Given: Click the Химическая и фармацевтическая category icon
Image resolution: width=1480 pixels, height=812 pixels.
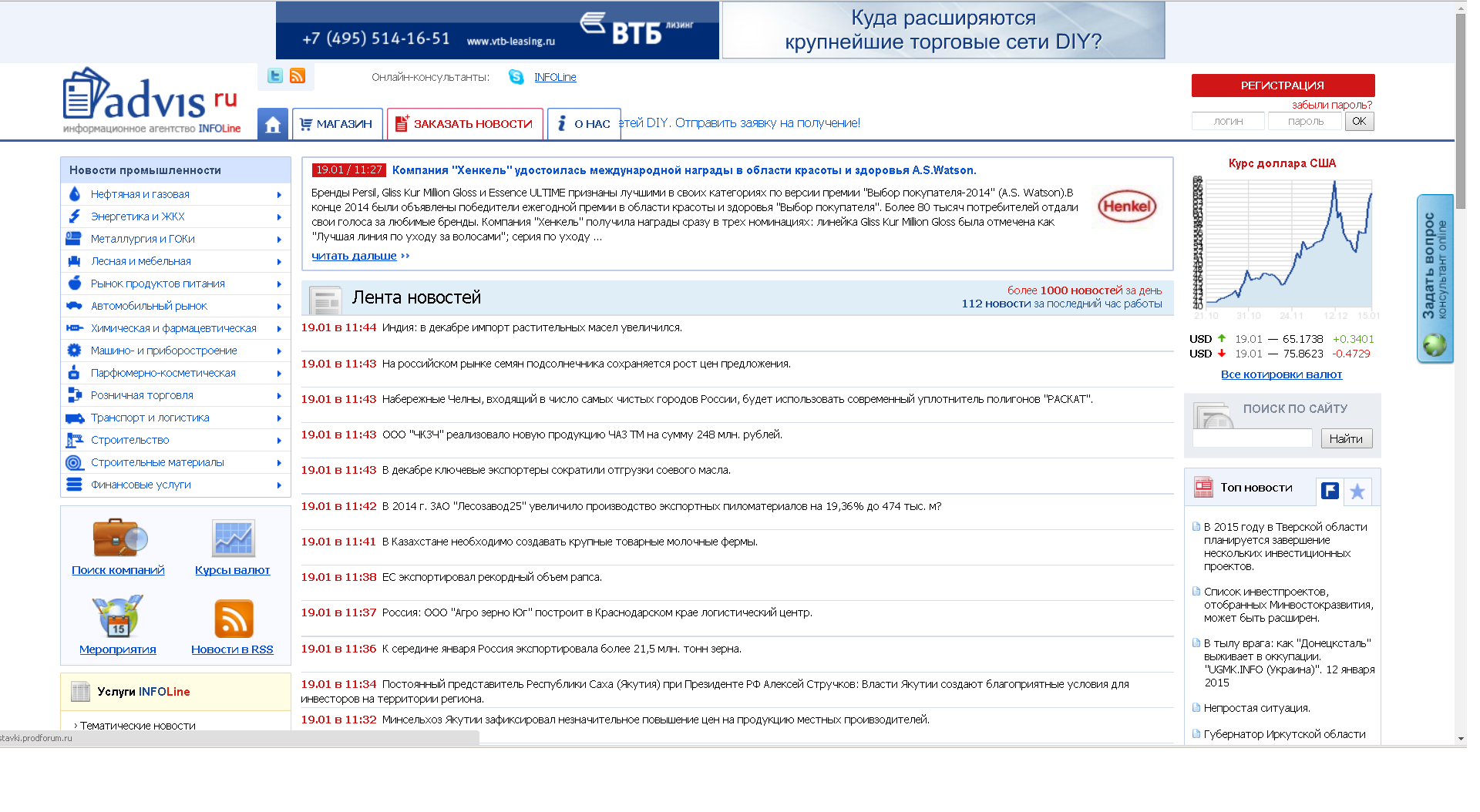Looking at the screenshot, I should 74,328.
